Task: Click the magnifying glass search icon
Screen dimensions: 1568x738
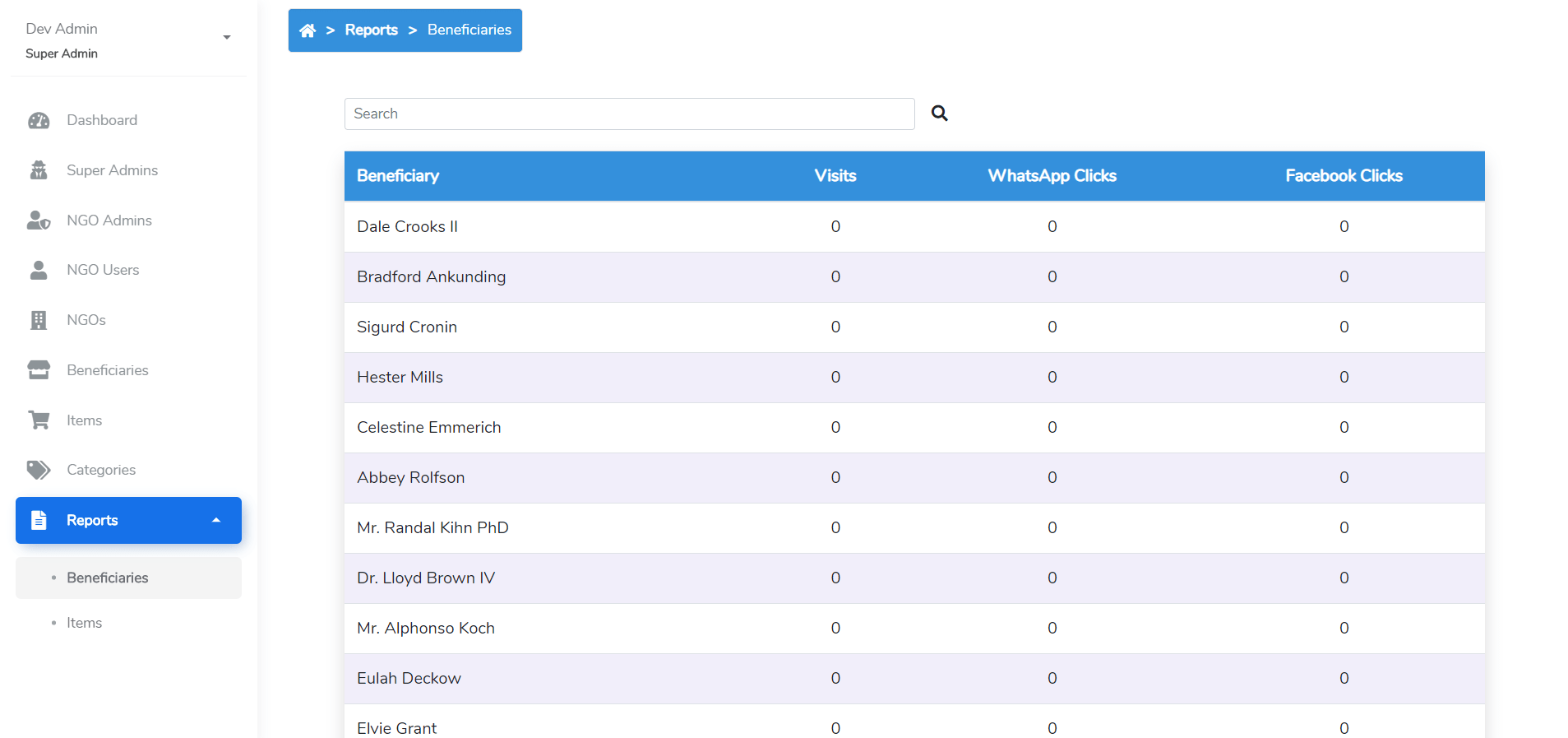Action: 939,114
